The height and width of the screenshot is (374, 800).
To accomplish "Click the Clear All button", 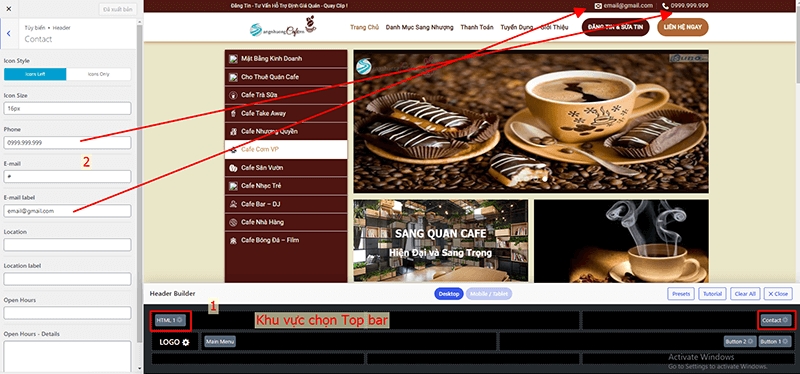I will [745, 294].
